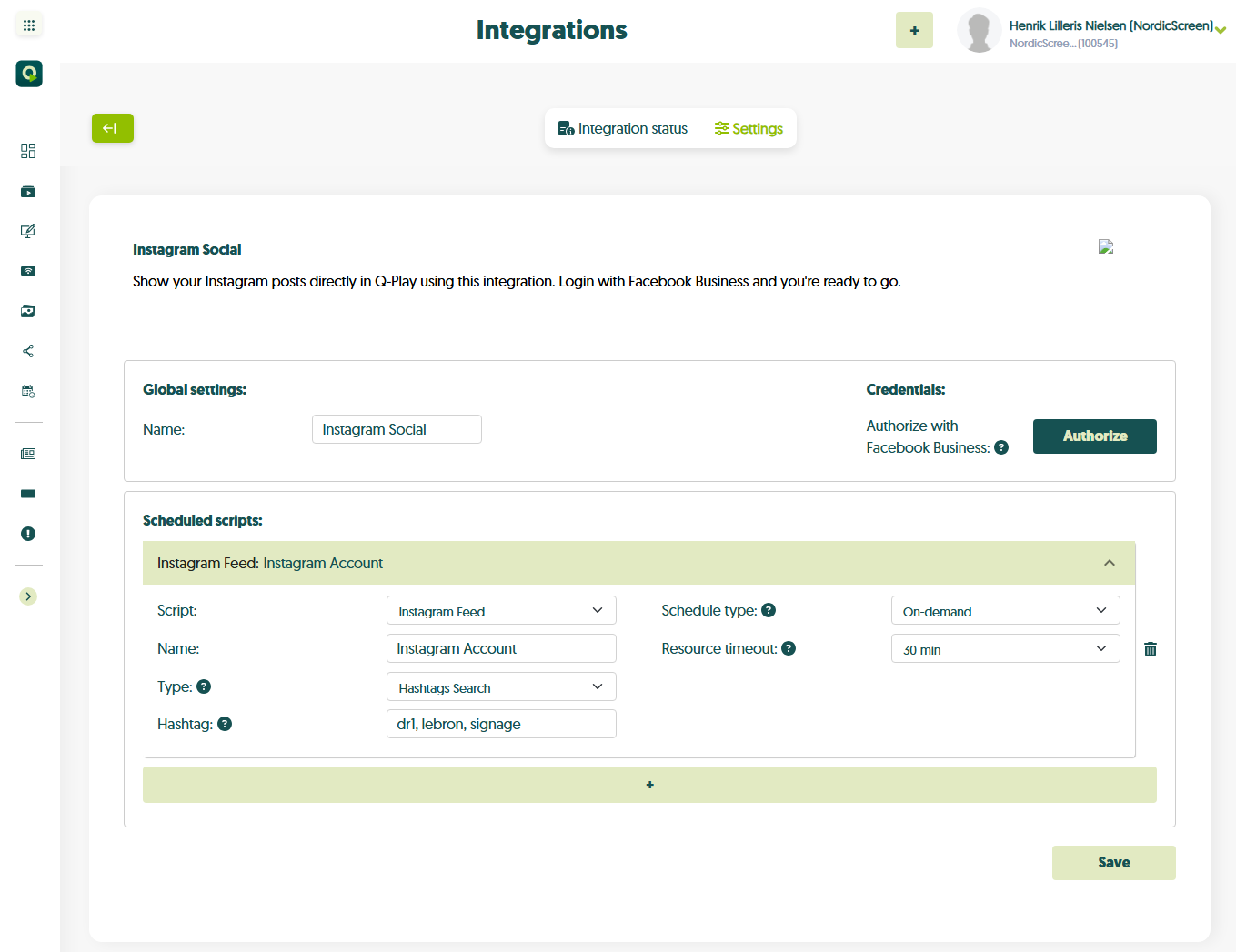
Task: Save the integration settings
Action: 1113,863
